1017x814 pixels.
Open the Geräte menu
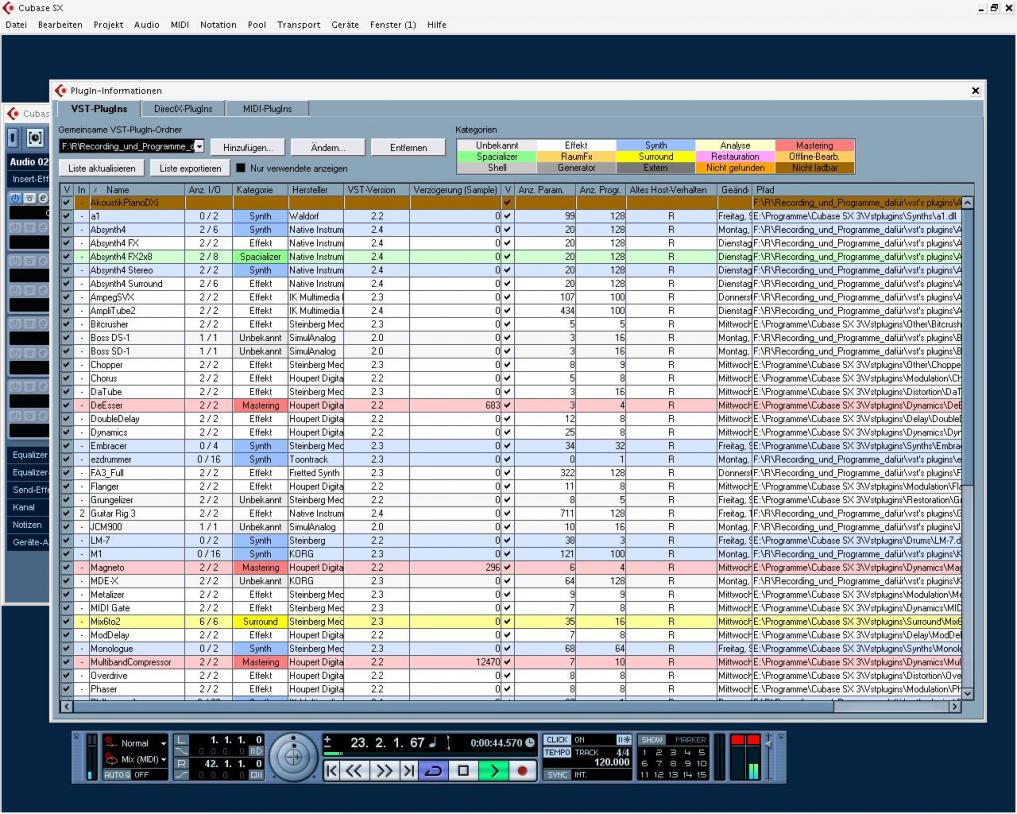tap(345, 25)
